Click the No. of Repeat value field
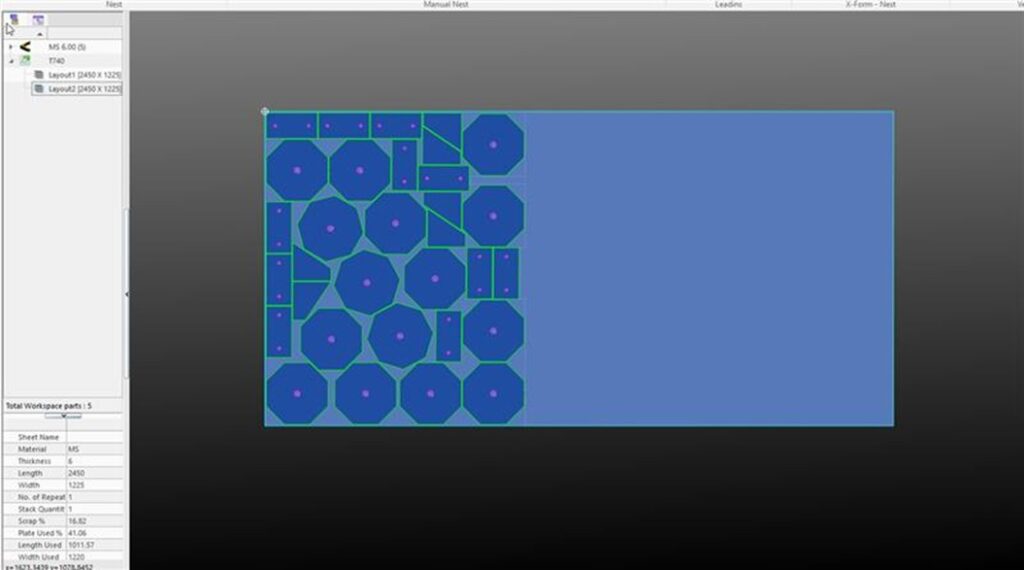The width and height of the screenshot is (1024, 570). [x=94, y=498]
